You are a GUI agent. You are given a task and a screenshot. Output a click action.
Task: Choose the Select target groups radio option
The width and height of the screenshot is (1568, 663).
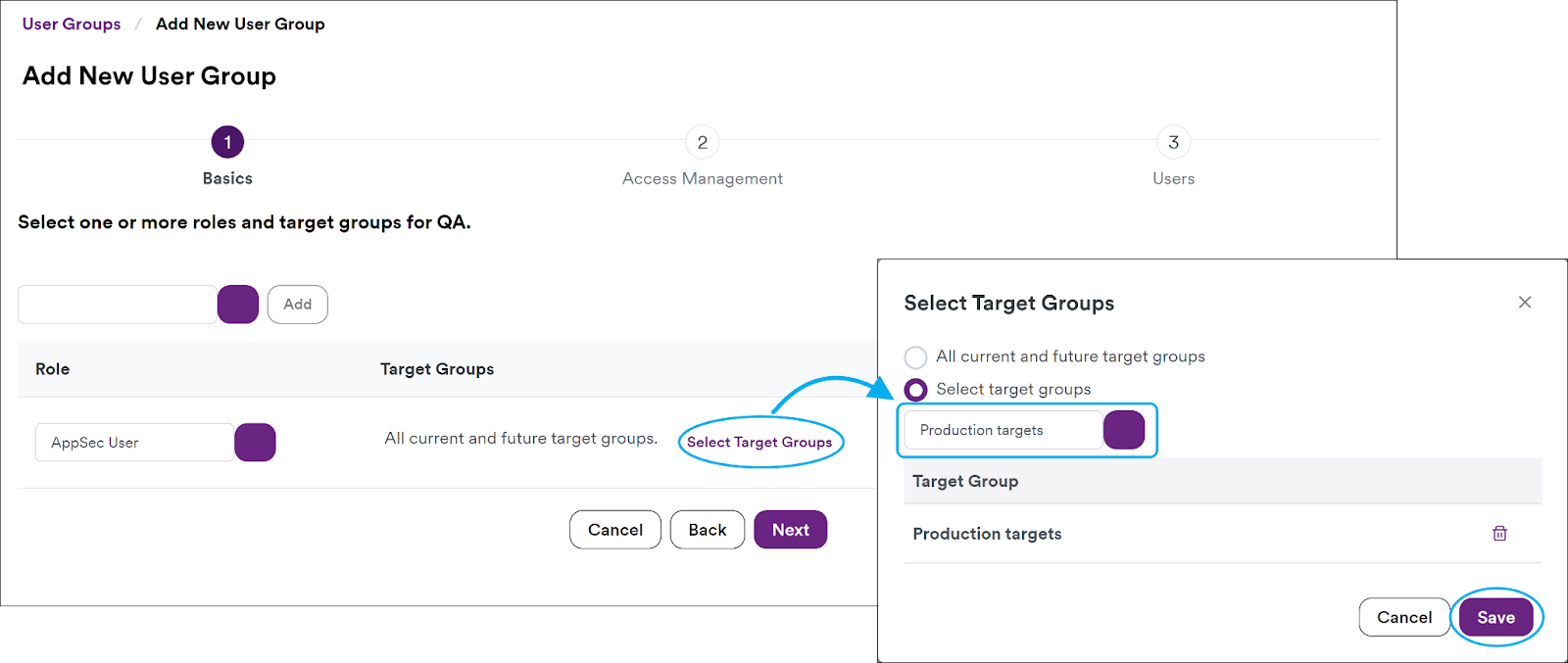coord(915,390)
